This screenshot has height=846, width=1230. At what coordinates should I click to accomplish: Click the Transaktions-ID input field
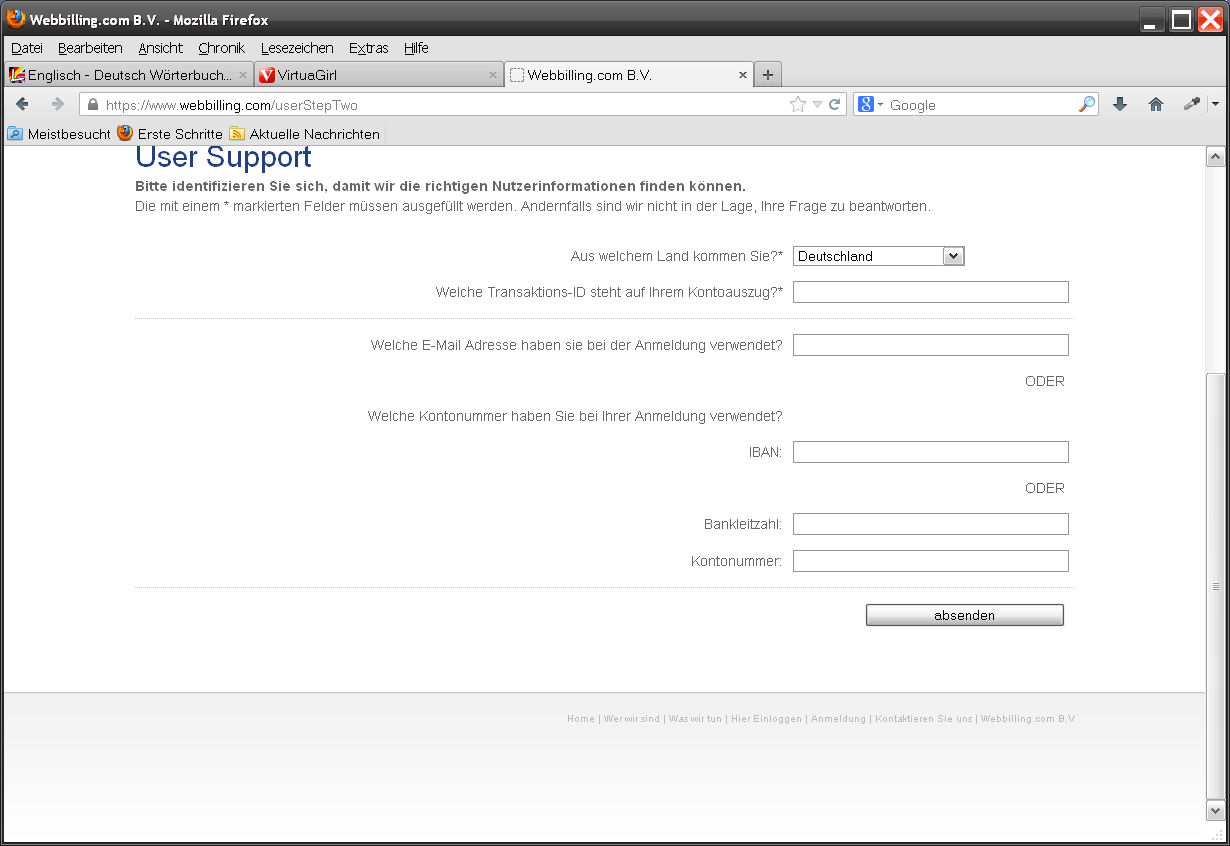pyautogui.click(x=930, y=292)
